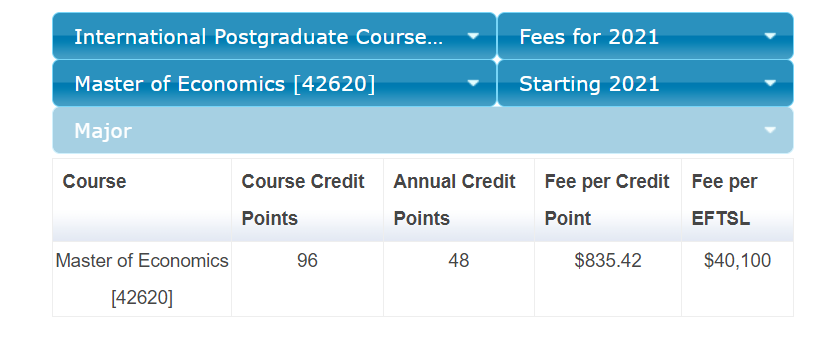Click the 48 annual credit points cell
Viewport: 826px width, 364px height.
[x=459, y=279]
